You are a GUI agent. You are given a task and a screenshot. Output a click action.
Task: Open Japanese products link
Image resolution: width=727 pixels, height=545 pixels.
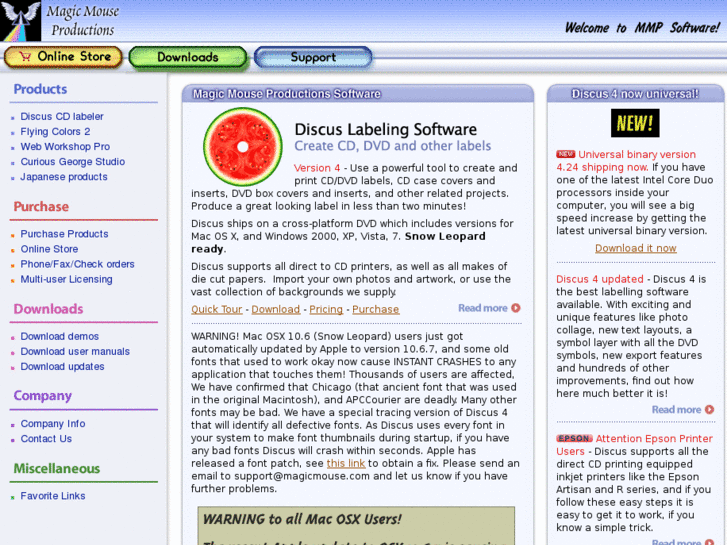pos(64,177)
